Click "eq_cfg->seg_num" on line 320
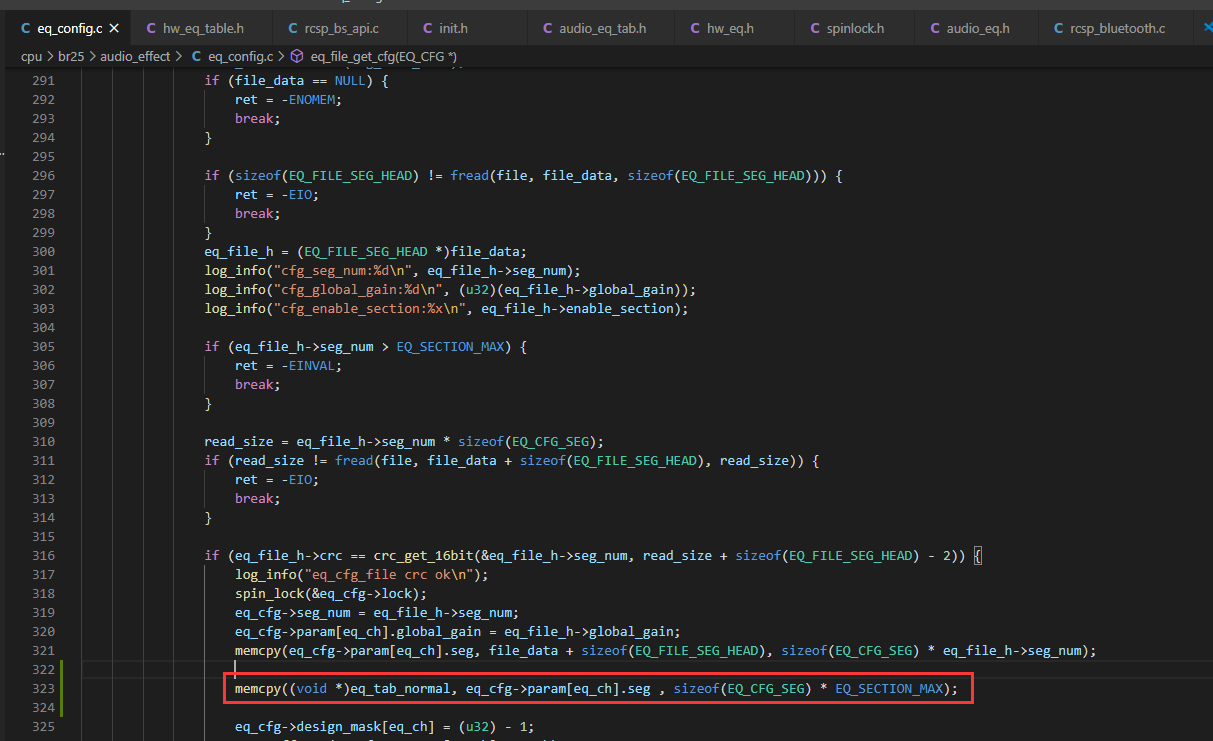Screen dimensions: 1213x741 (293, 612)
